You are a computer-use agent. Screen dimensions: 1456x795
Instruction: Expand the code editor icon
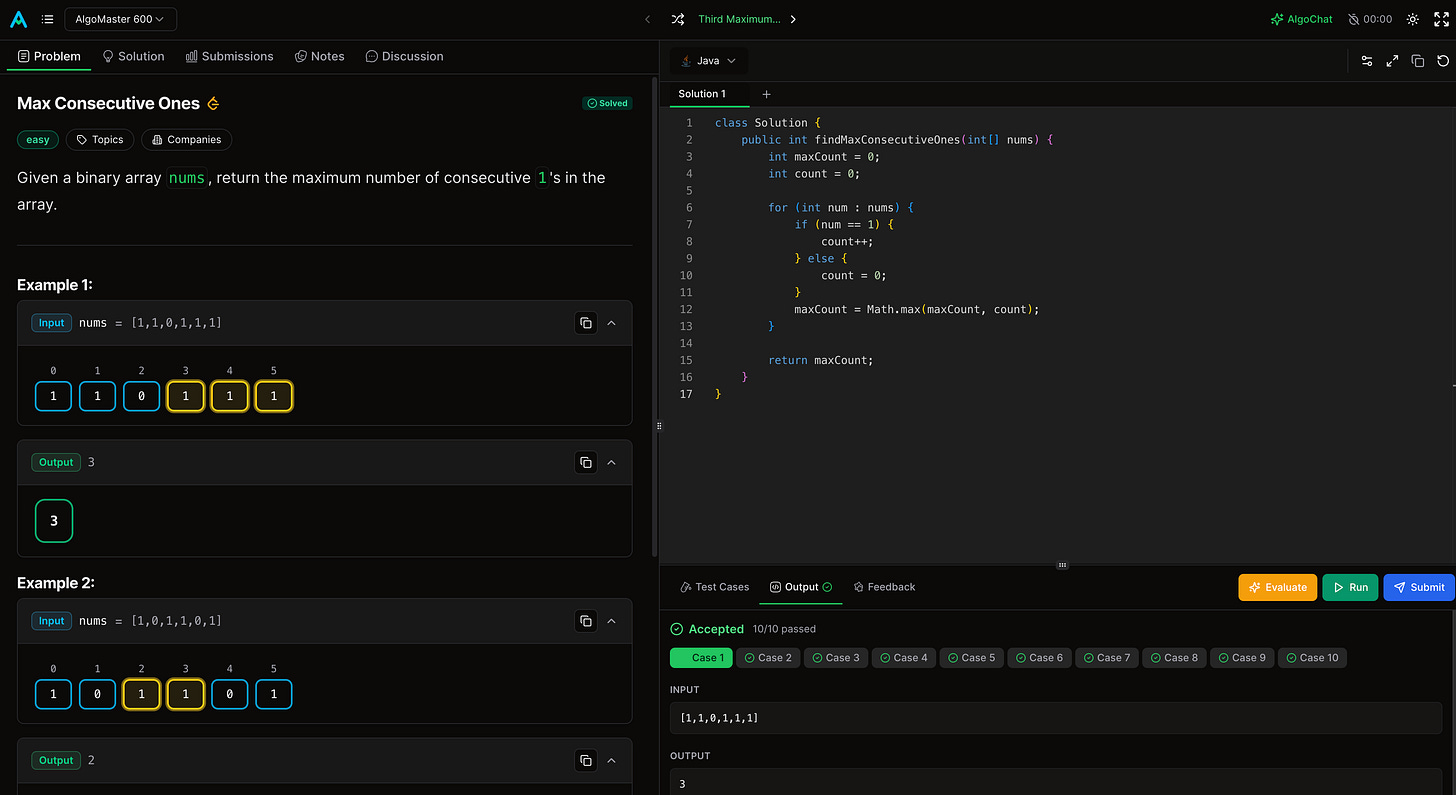point(1392,61)
